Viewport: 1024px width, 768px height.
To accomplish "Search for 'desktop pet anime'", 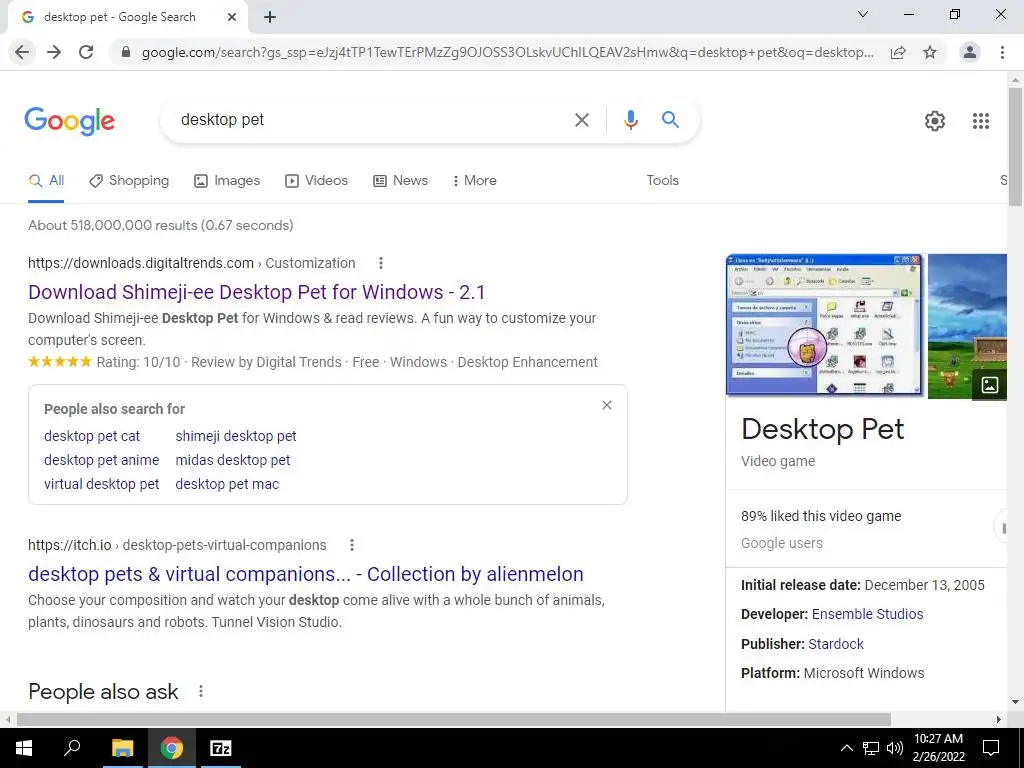I will (x=101, y=460).
